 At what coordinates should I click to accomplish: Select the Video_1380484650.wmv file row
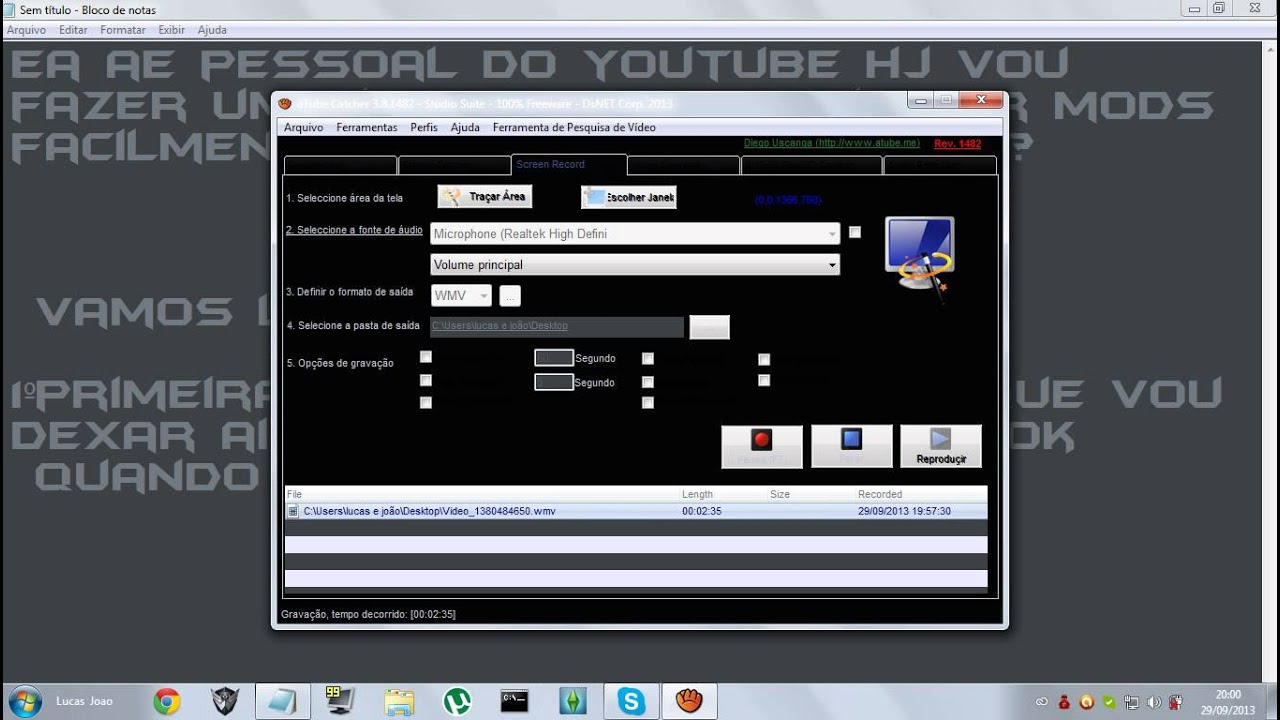pyautogui.click(x=636, y=511)
